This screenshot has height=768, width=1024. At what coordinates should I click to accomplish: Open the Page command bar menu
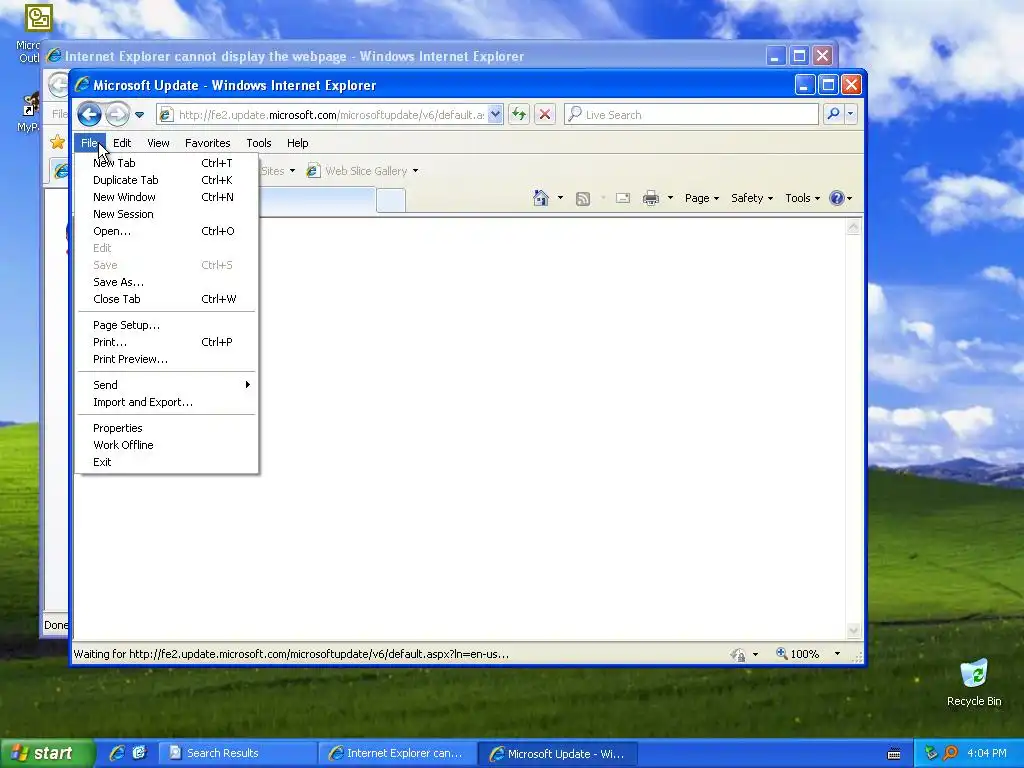[701, 198]
